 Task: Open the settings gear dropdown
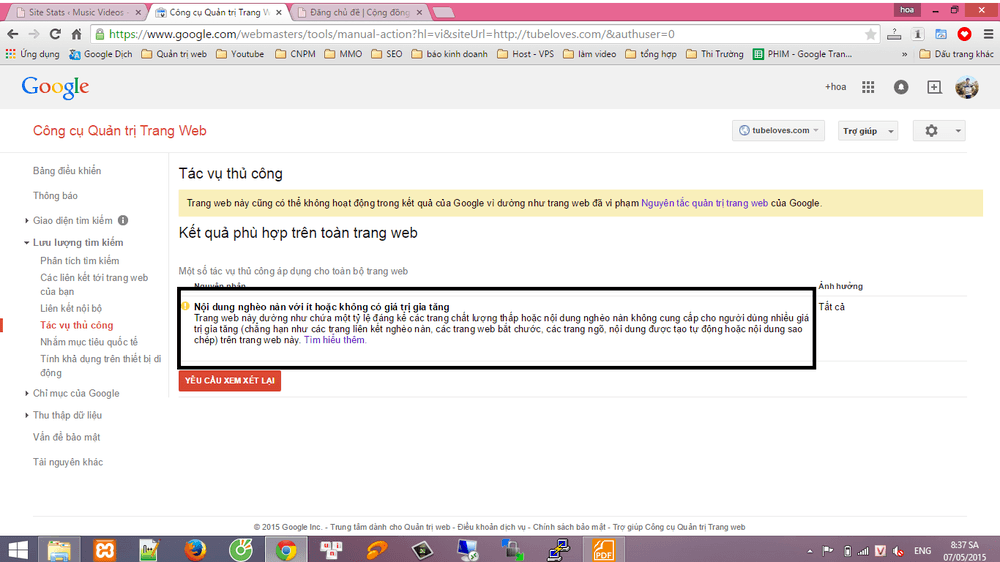click(x=939, y=131)
